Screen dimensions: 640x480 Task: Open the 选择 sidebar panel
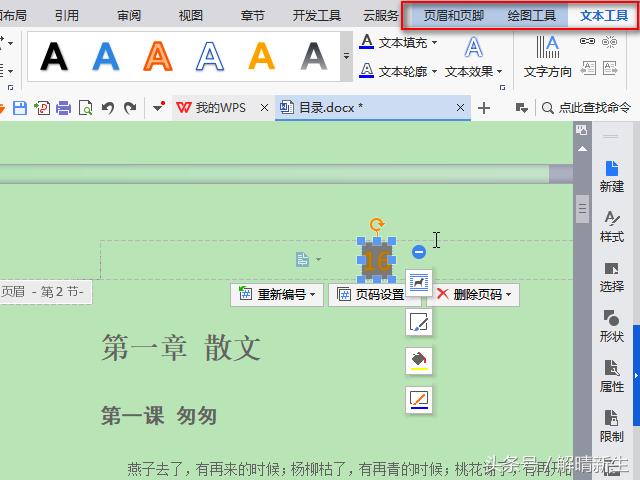pos(611,276)
